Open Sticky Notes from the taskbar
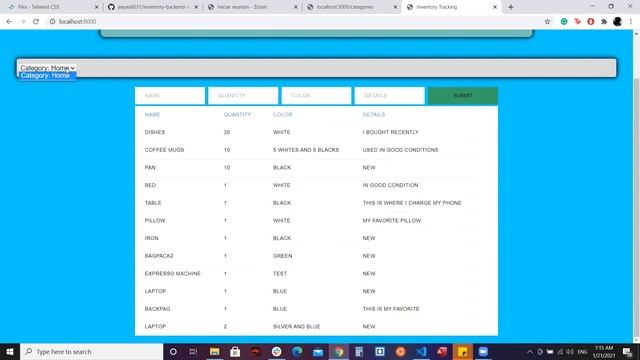The width and height of the screenshot is (640, 360). [x=462, y=351]
